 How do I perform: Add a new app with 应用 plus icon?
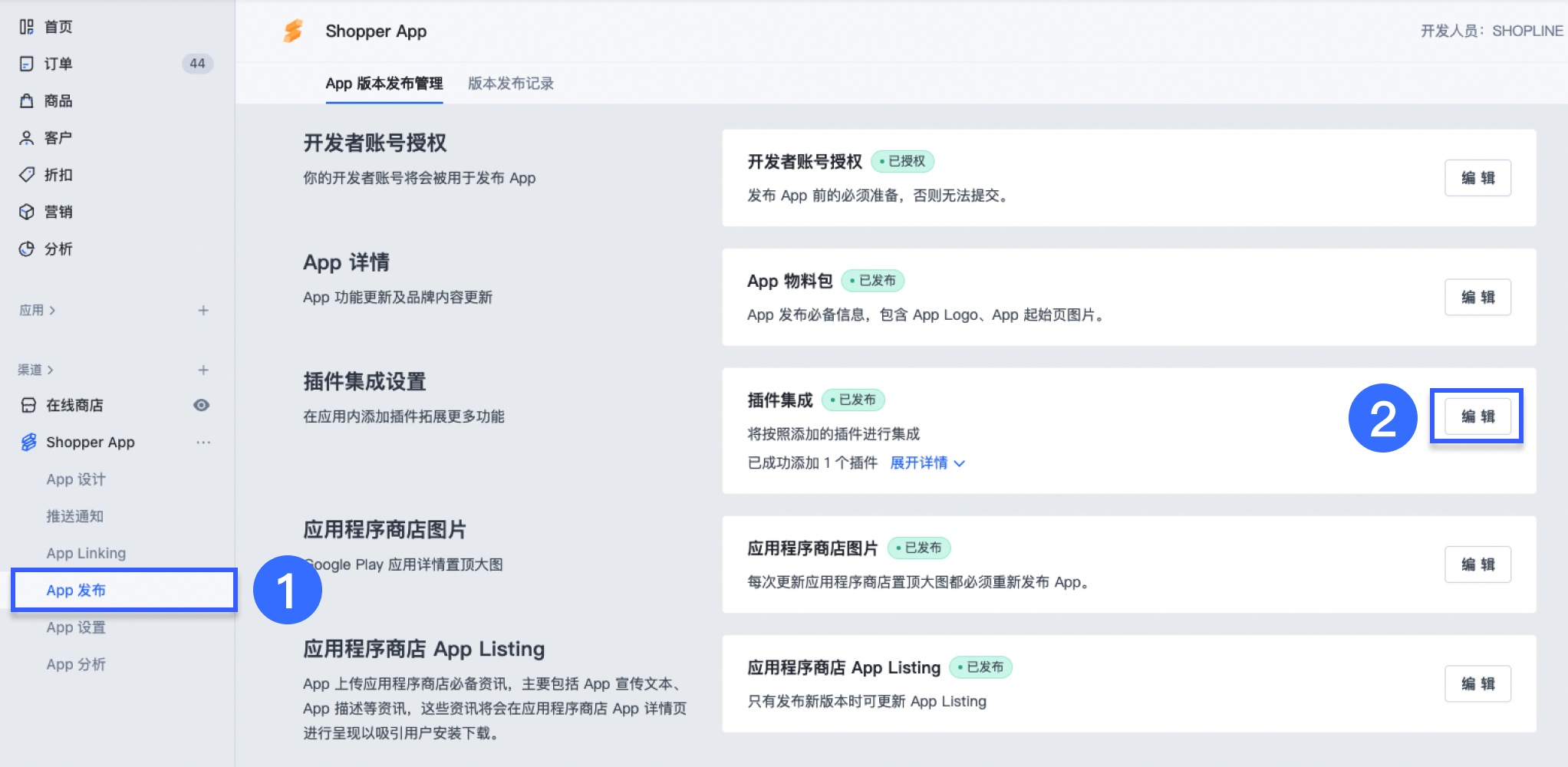203,311
